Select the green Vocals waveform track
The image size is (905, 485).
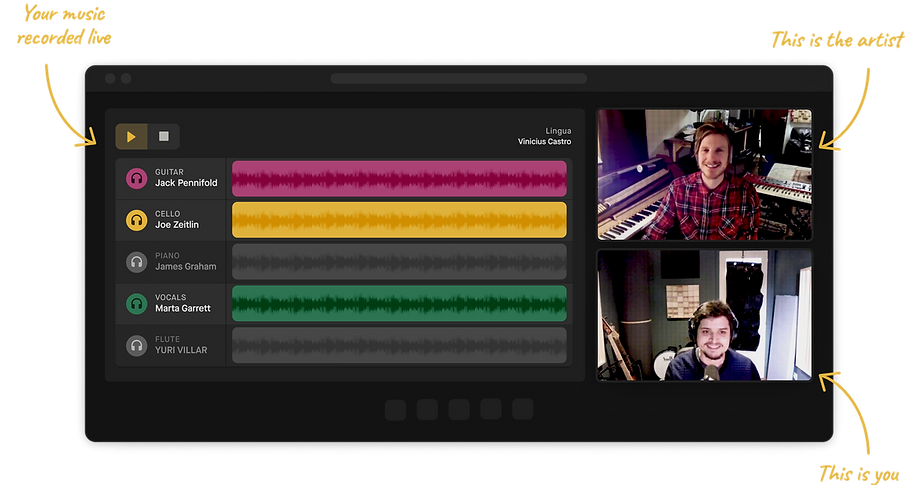pyautogui.click(x=399, y=304)
